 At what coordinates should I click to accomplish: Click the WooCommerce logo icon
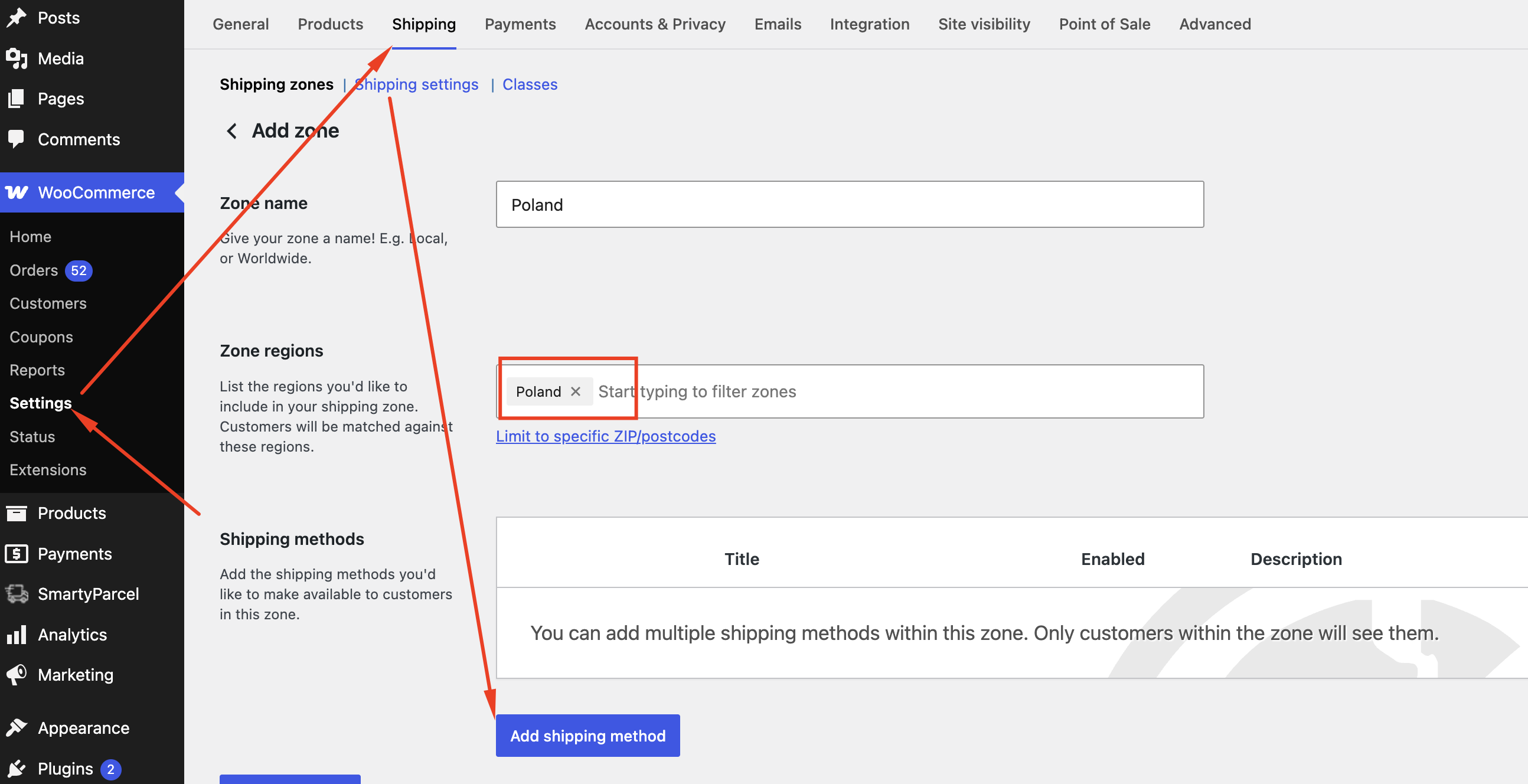pos(17,192)
